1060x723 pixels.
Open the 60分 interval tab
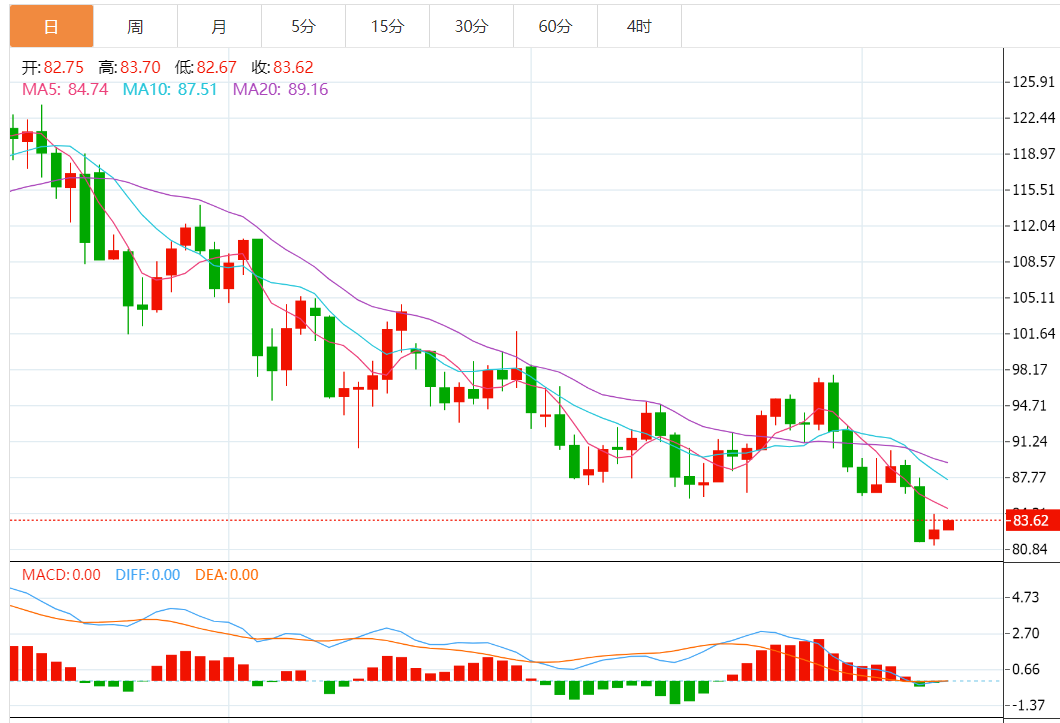click(555, 26)
